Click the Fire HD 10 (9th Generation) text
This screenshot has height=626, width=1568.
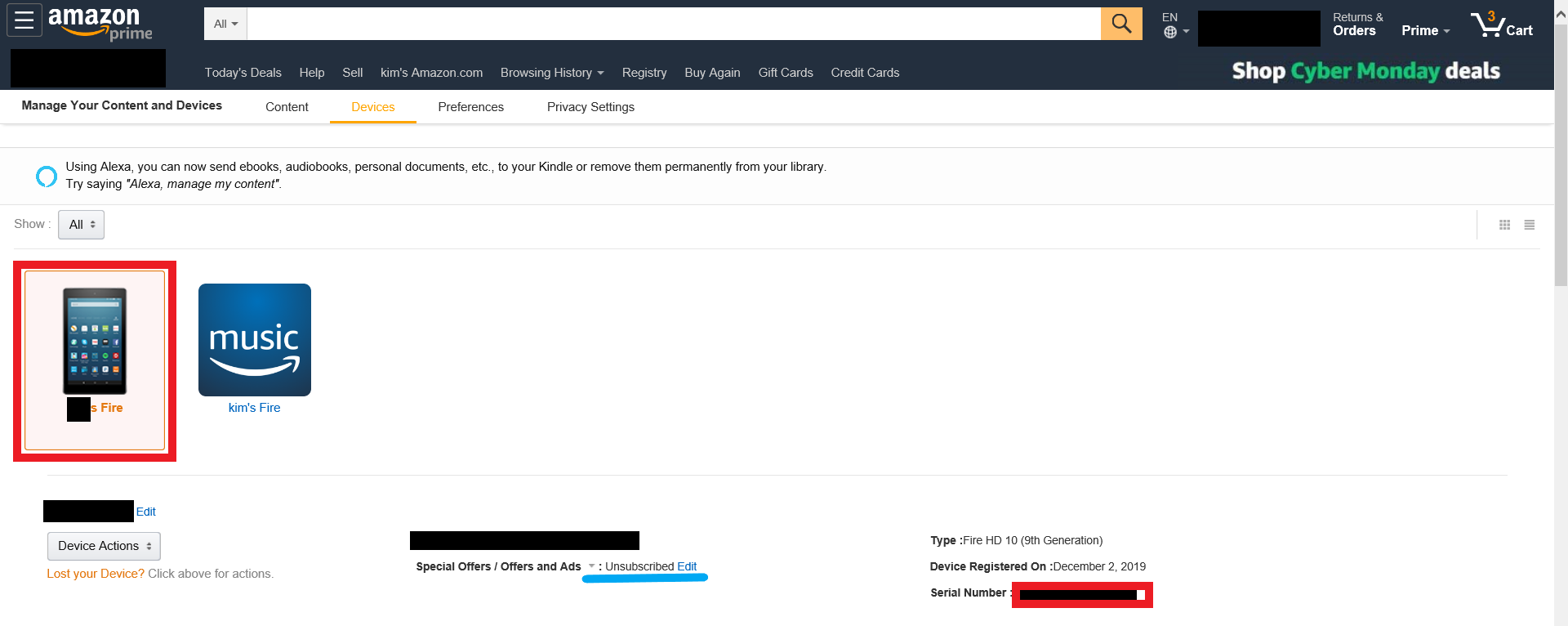coord(1033,540)
